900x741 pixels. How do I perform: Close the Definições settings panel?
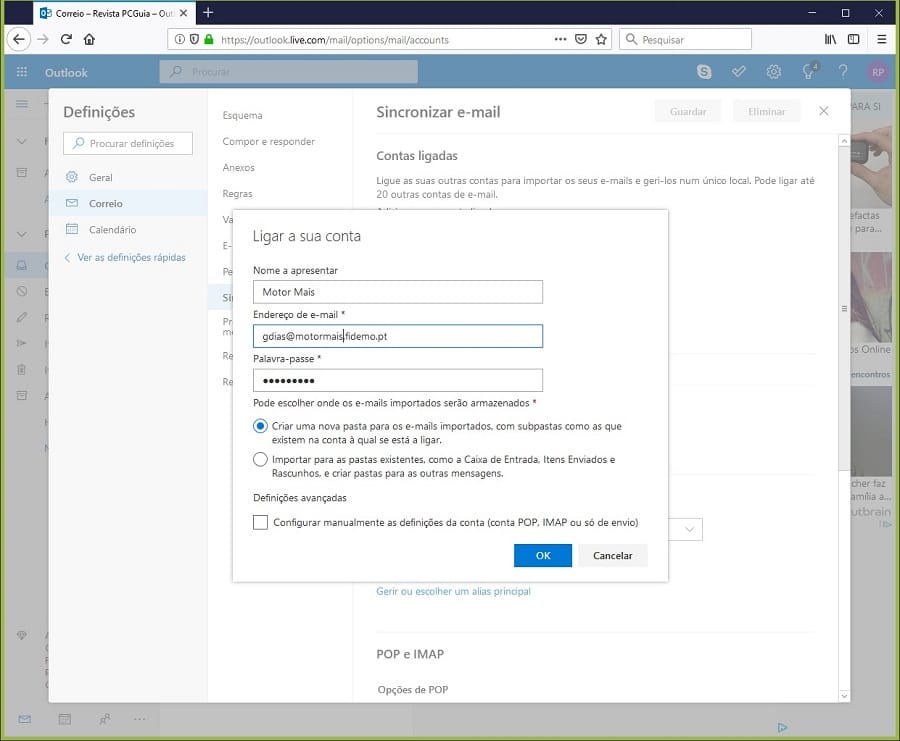pos(823,111)
